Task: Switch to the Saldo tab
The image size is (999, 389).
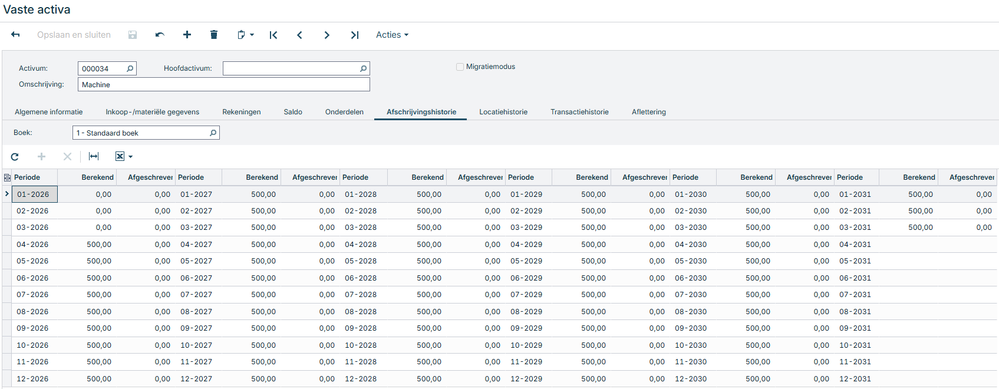Action: click(293, 112)
